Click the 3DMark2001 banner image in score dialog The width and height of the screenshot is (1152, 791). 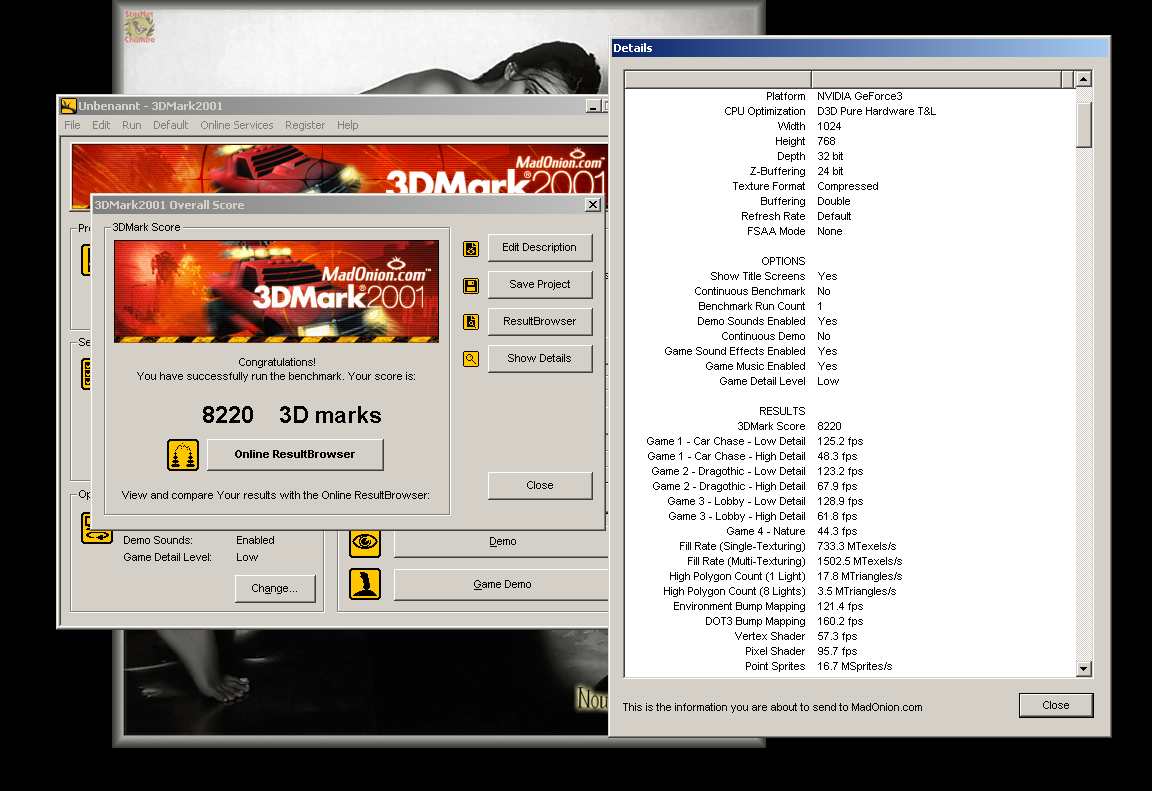276,292
